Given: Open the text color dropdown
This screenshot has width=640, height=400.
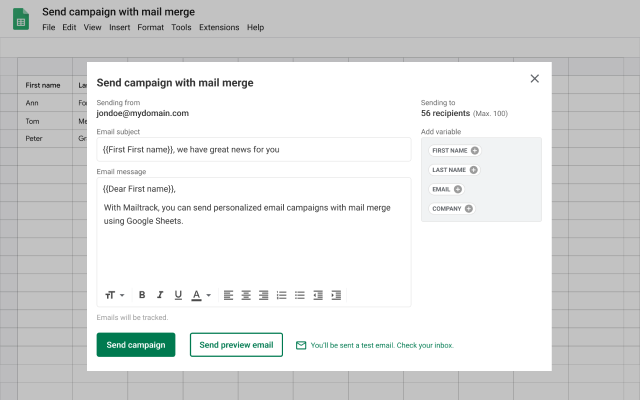Looking at the screenshot, I should pyautogui.click(x=201, y=295).
